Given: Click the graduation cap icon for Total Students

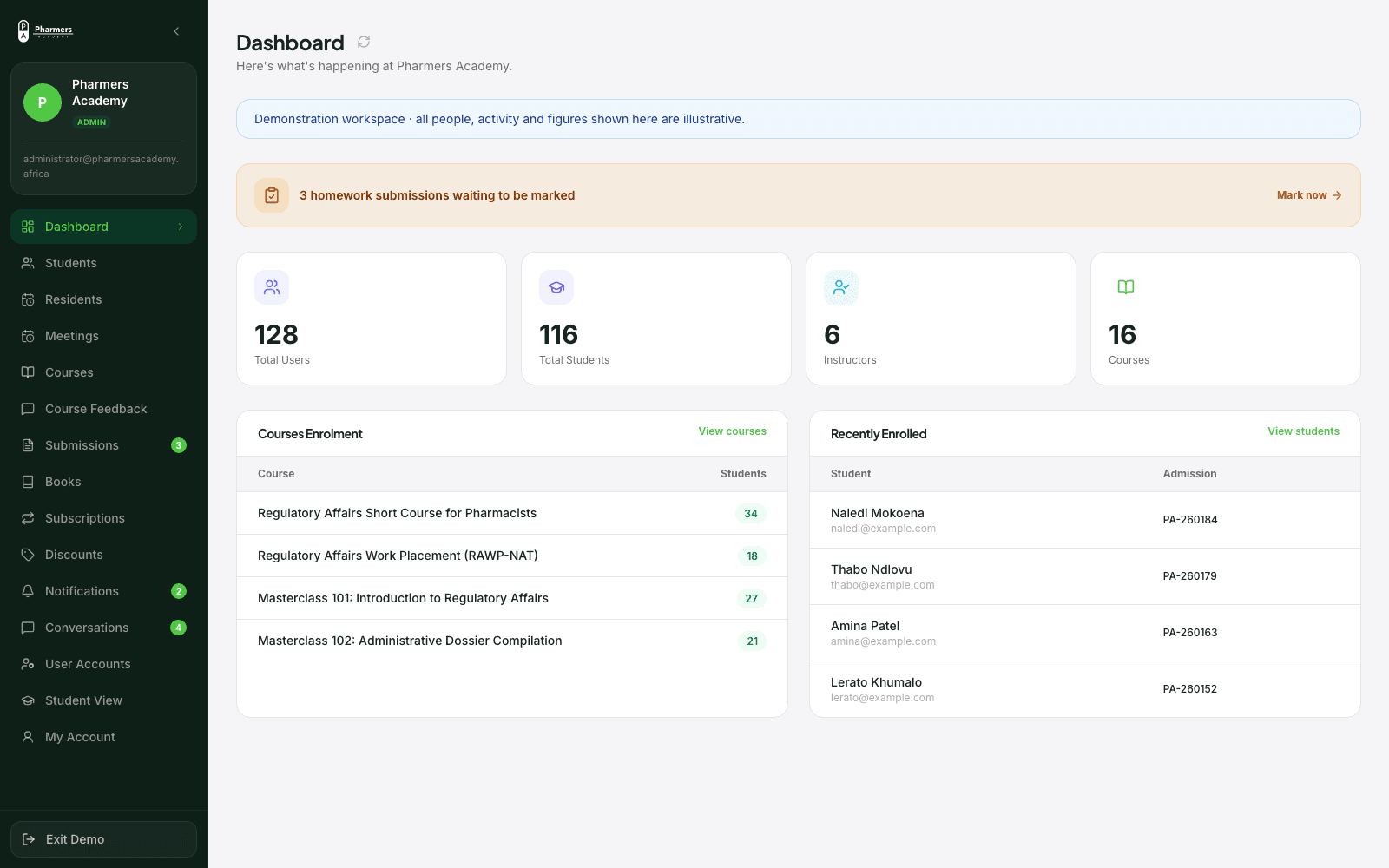Looking at the screenshot, I should pos(556,287).
